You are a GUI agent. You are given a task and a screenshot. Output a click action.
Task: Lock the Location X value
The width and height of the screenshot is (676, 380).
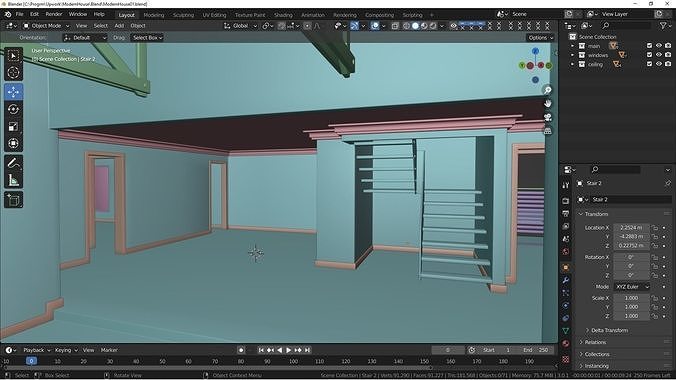click(x=655, y=228)
